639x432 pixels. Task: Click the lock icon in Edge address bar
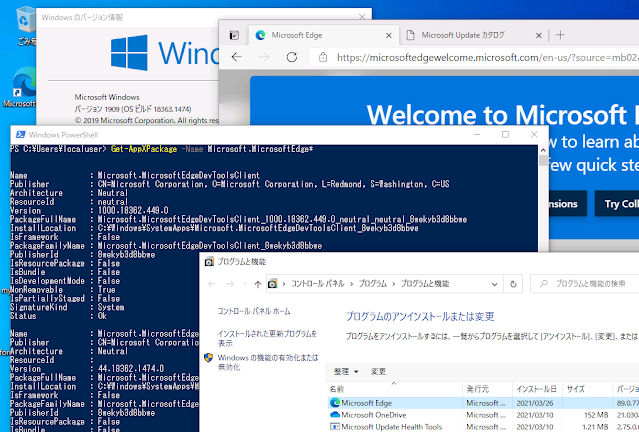click(x=323, y=57)
